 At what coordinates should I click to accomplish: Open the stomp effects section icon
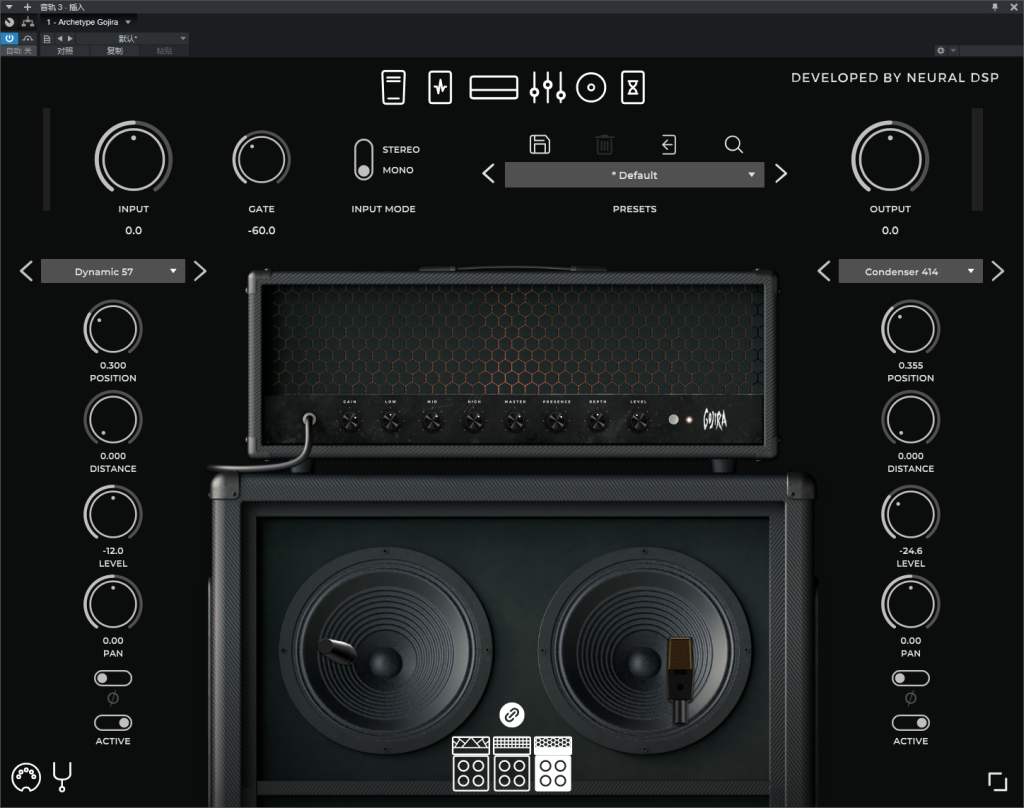[x=440, y=88]
